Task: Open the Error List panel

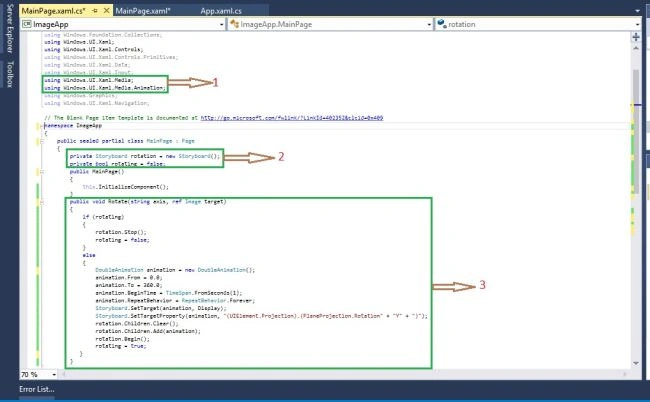Action: click(36, 389)
